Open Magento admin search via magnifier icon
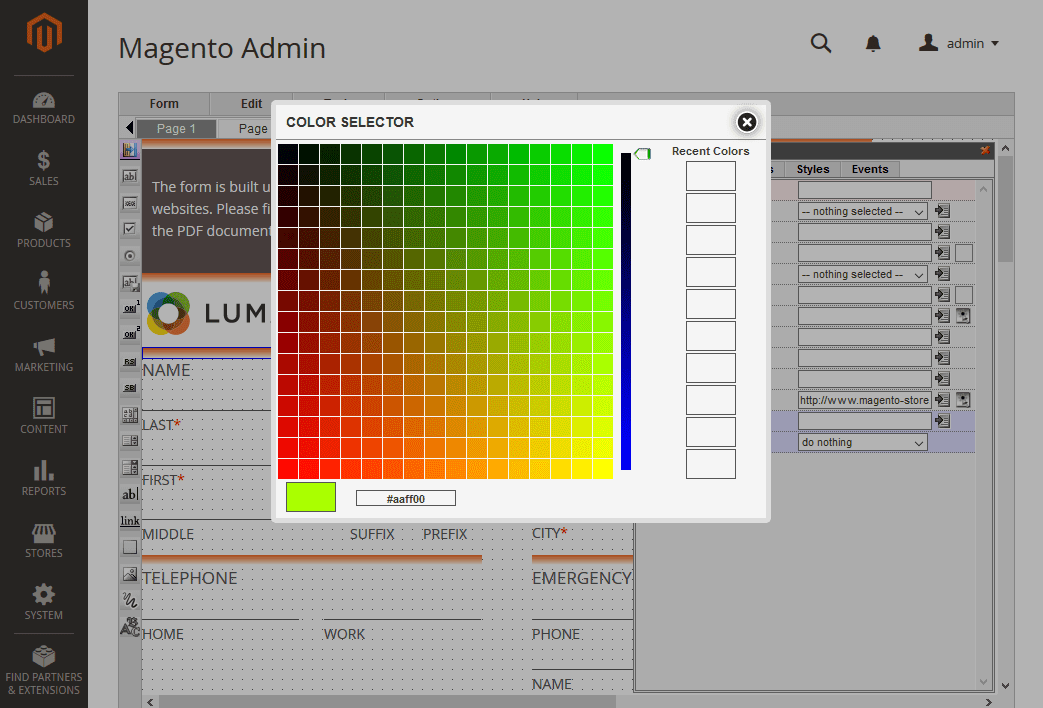 coord(821,44)
